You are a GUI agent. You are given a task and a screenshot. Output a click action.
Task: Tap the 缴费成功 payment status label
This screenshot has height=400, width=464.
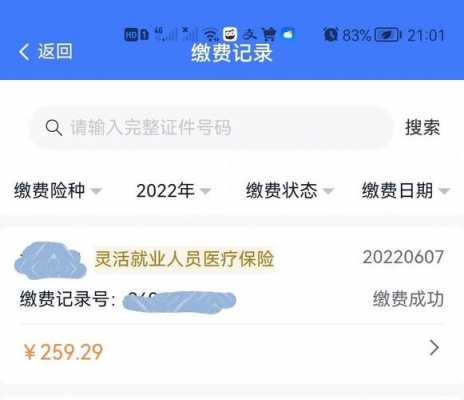[x=408, y=298]
